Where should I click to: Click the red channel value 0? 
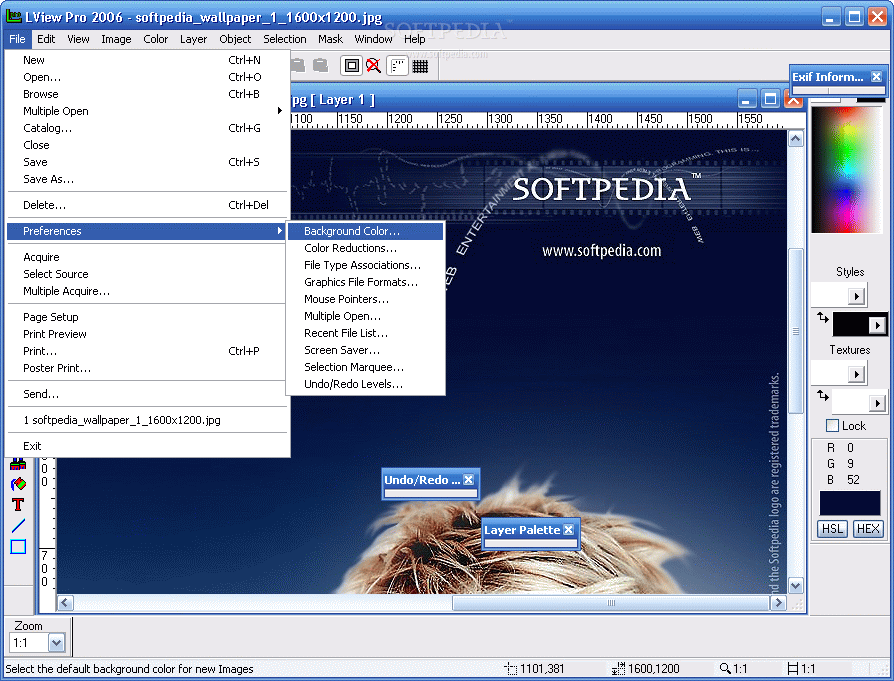(850, 448)
